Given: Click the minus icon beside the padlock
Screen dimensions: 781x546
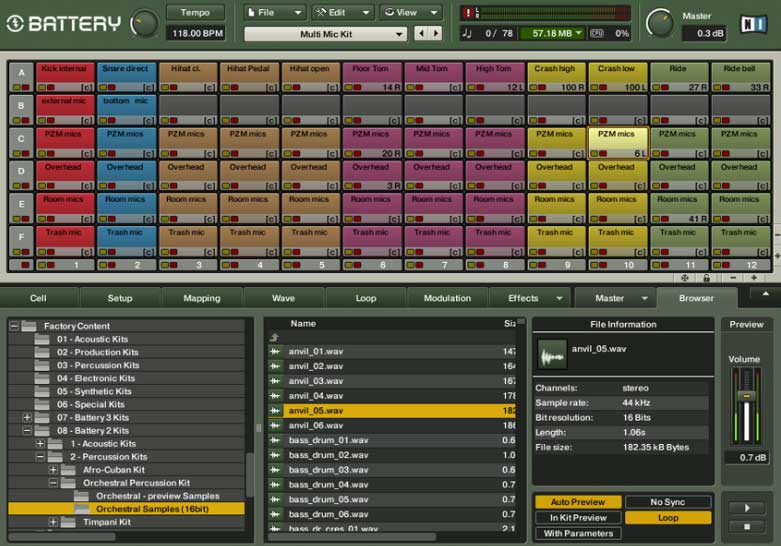Looking at the screenshot, I should (733, 277).
